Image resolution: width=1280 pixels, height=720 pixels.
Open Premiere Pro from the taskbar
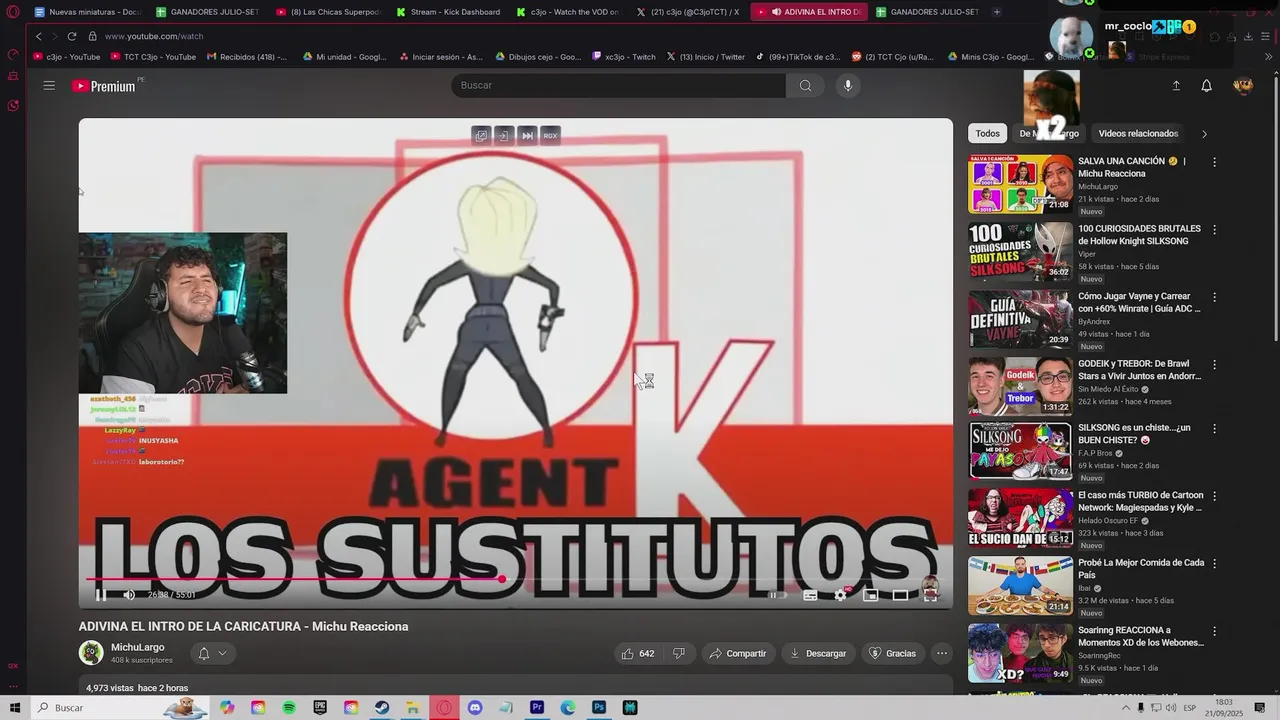[x=537, y=708]
